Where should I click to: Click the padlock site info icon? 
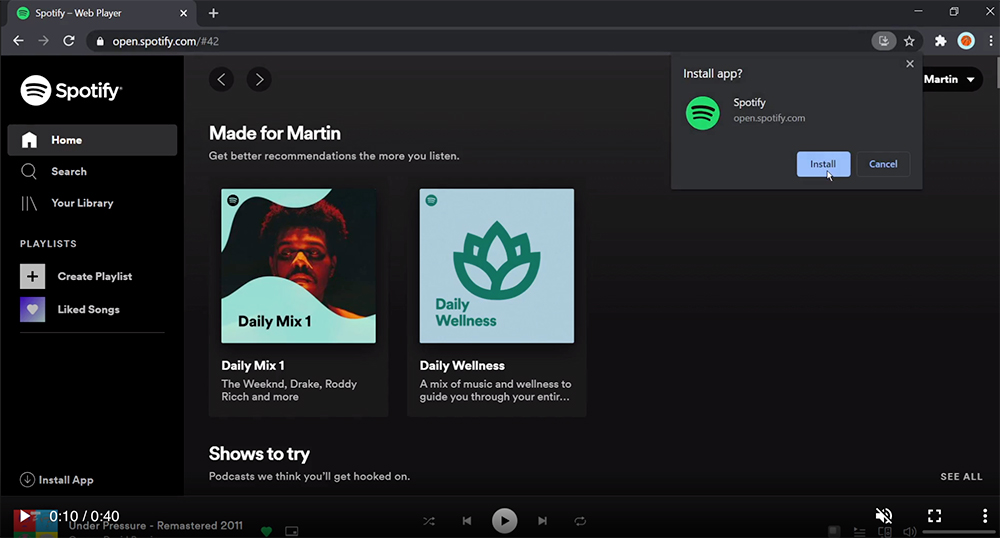(99, 41)
